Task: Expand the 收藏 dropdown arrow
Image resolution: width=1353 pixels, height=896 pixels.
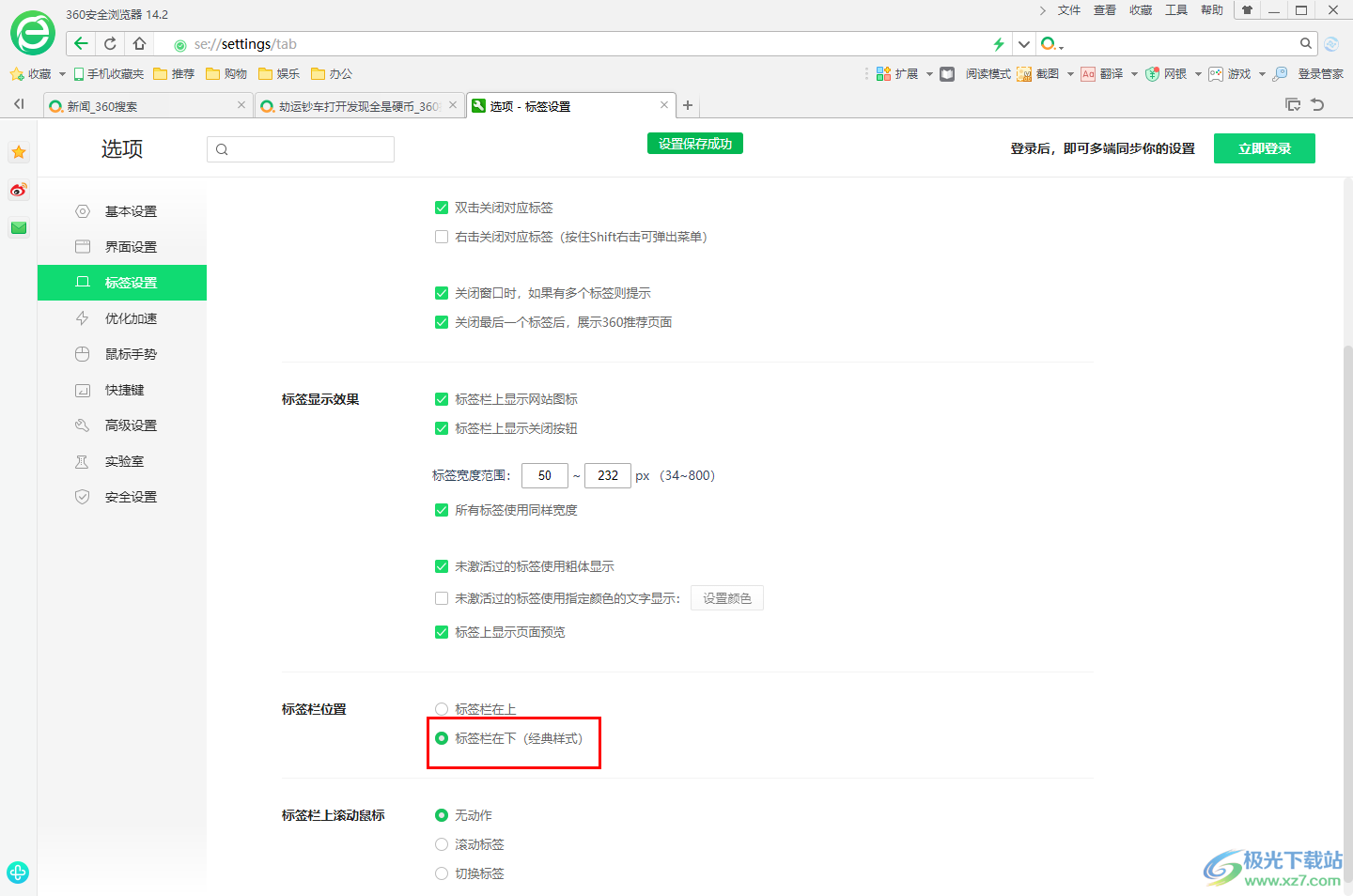Action: [62, 74]
